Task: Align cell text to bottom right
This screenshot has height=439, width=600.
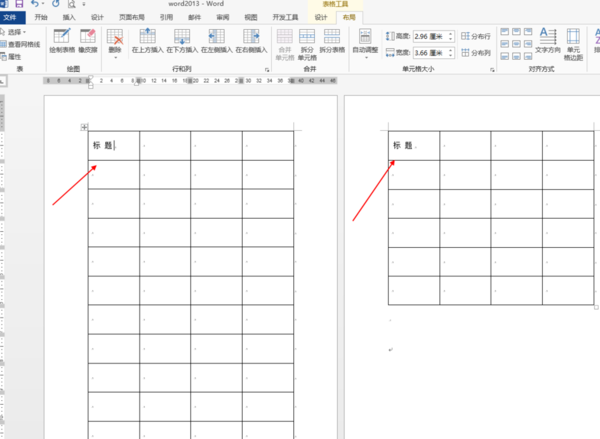Action: [528, 57]
